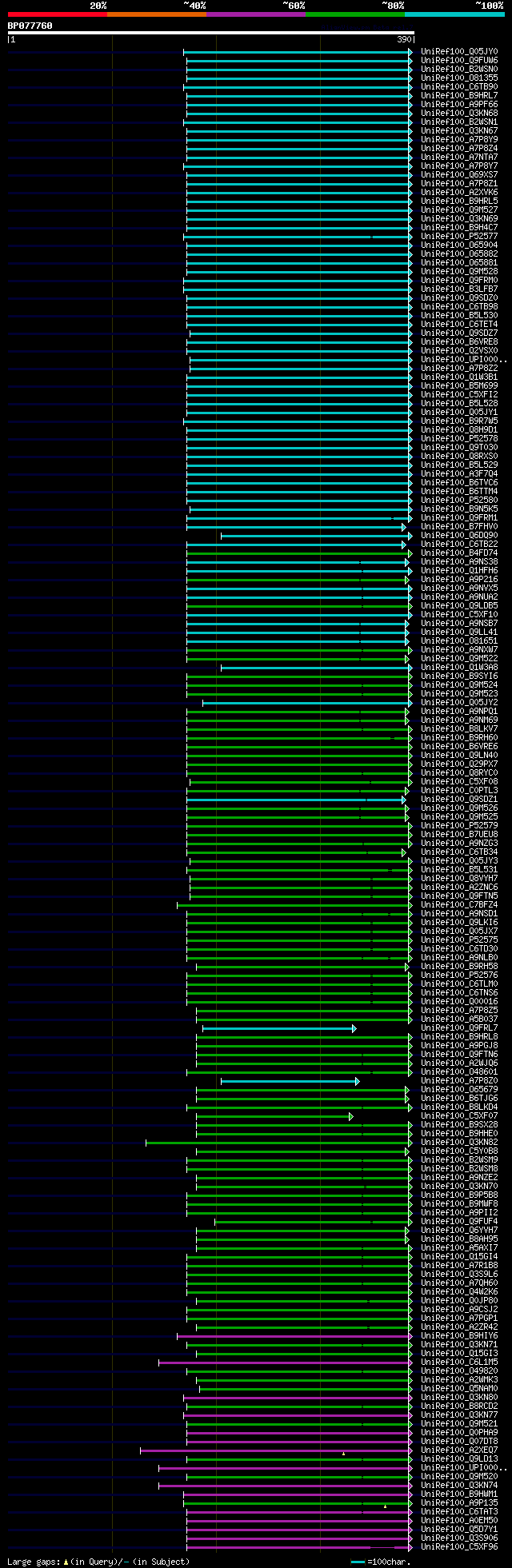Open hit UniRef100_B9R7W5

[x=459, y=421]
